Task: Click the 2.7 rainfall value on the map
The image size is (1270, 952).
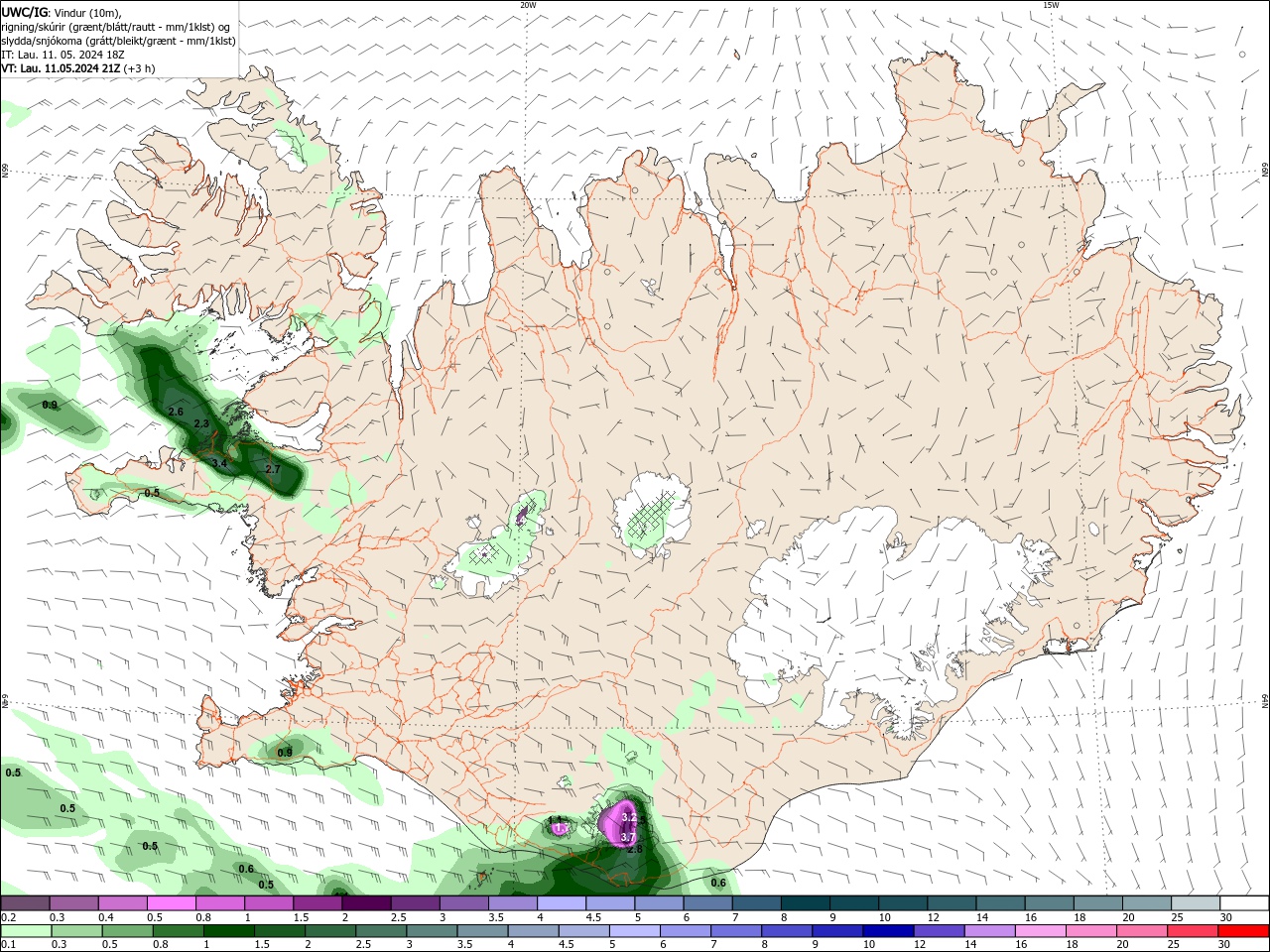Action: [274, 468]
